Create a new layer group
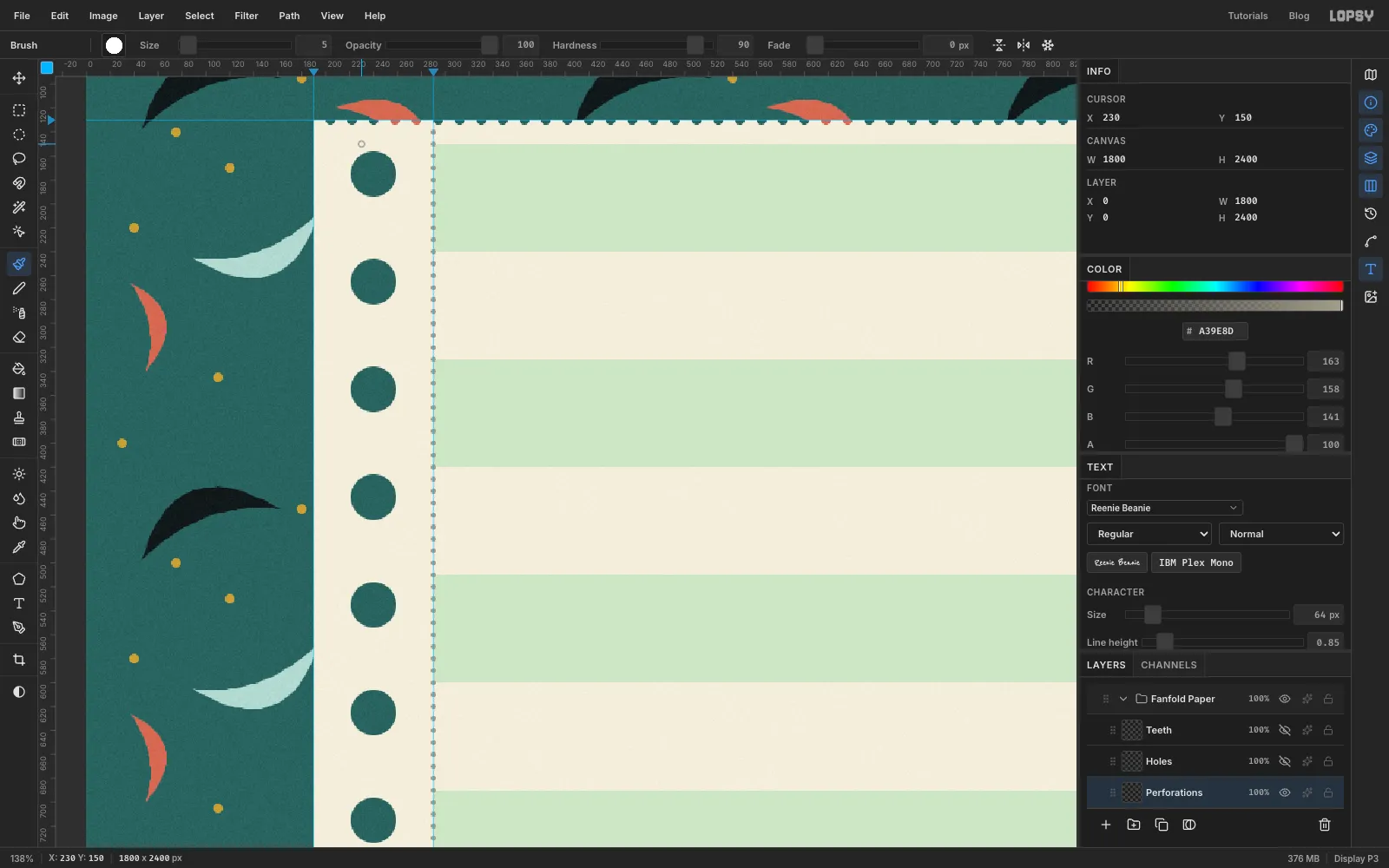Screen dimensions: 1389x868 click(1134, 825)
